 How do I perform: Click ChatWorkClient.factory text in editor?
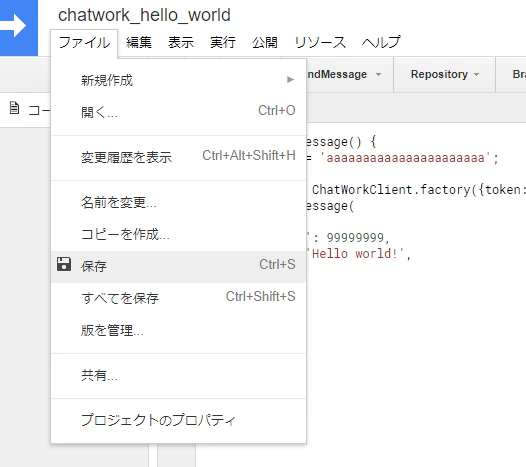391,190
